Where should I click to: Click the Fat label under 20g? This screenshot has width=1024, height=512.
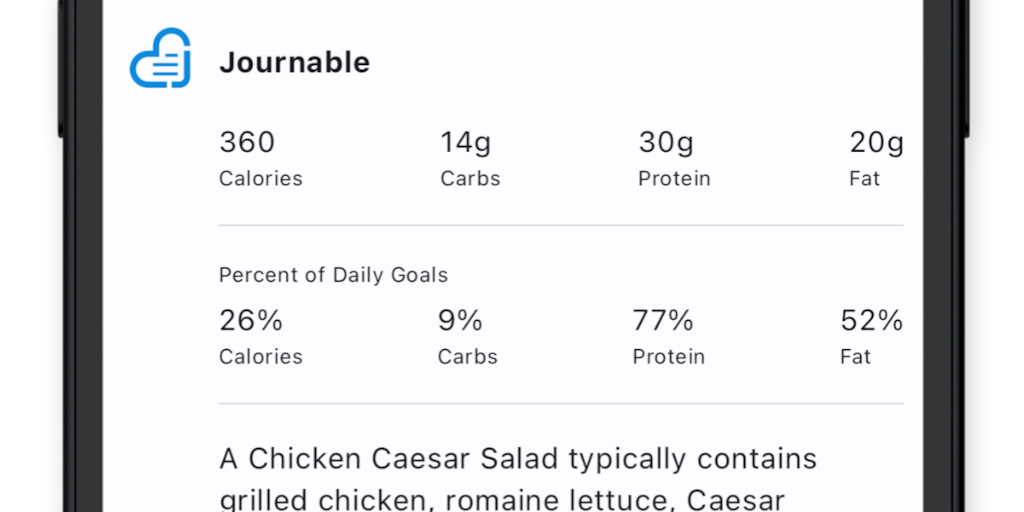pos(865,179)
